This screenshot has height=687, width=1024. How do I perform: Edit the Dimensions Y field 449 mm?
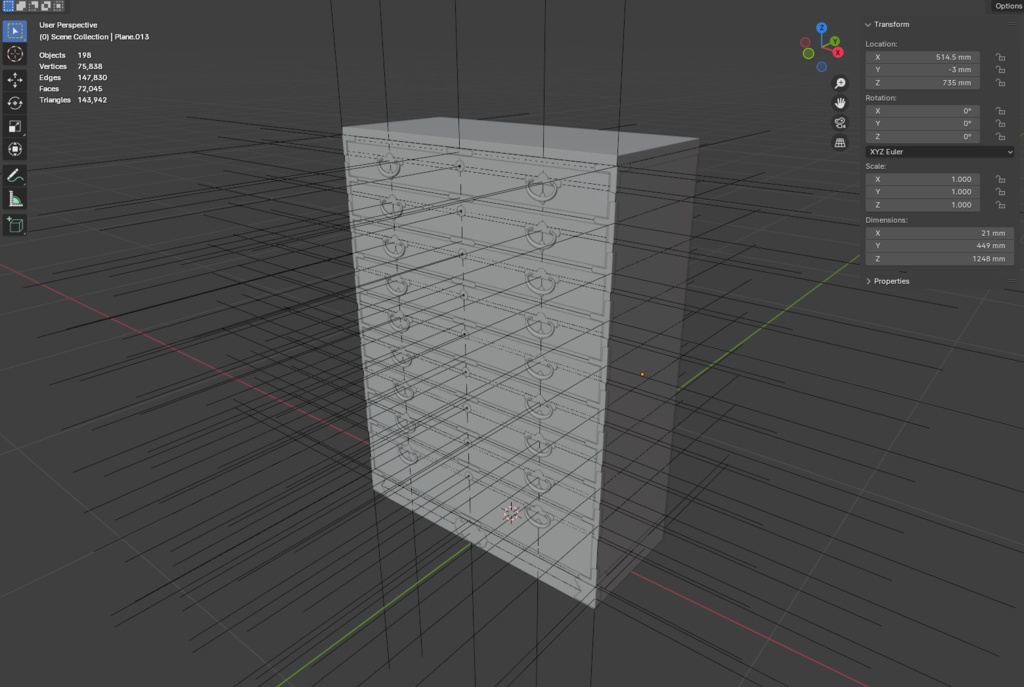(x=940, y=246)
